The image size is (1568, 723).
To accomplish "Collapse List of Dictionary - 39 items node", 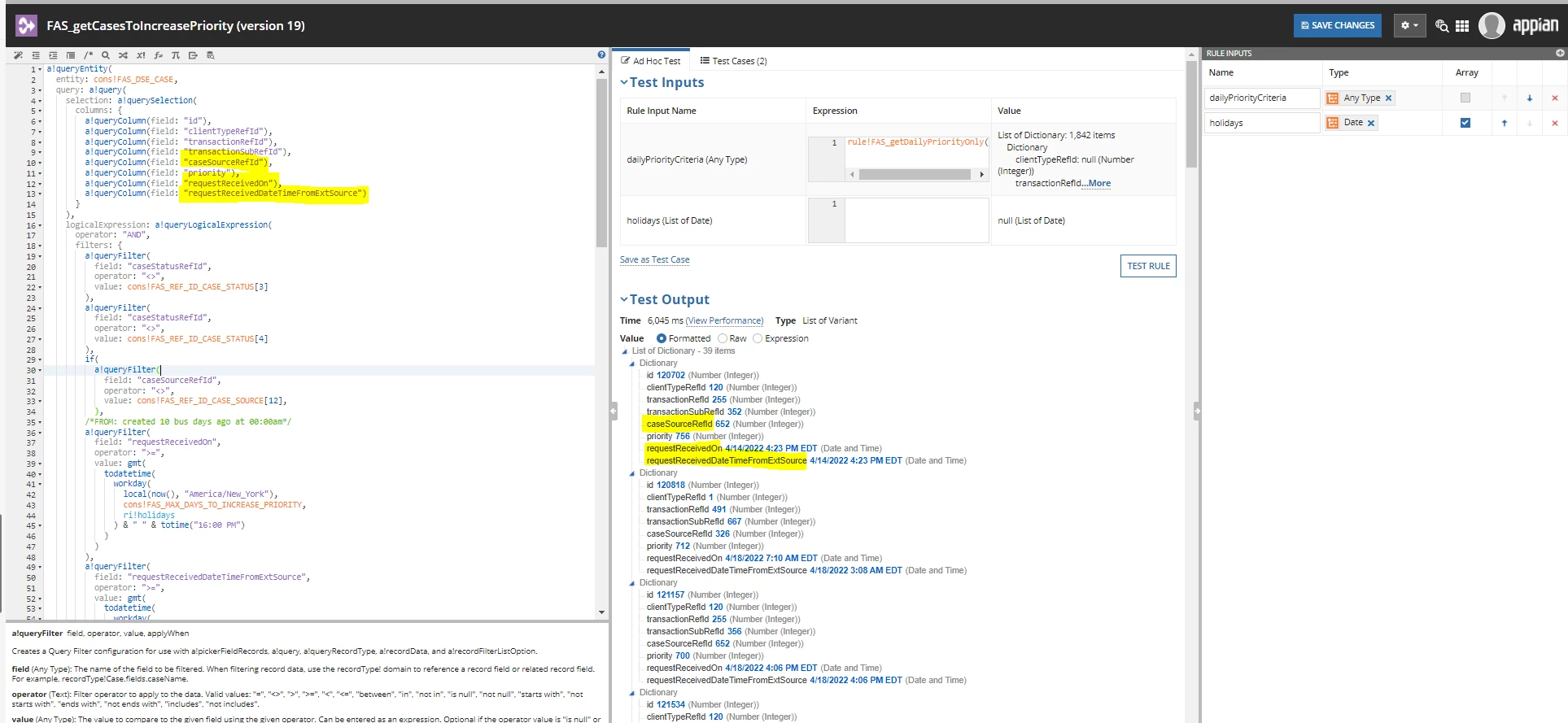I will (625, 351).
